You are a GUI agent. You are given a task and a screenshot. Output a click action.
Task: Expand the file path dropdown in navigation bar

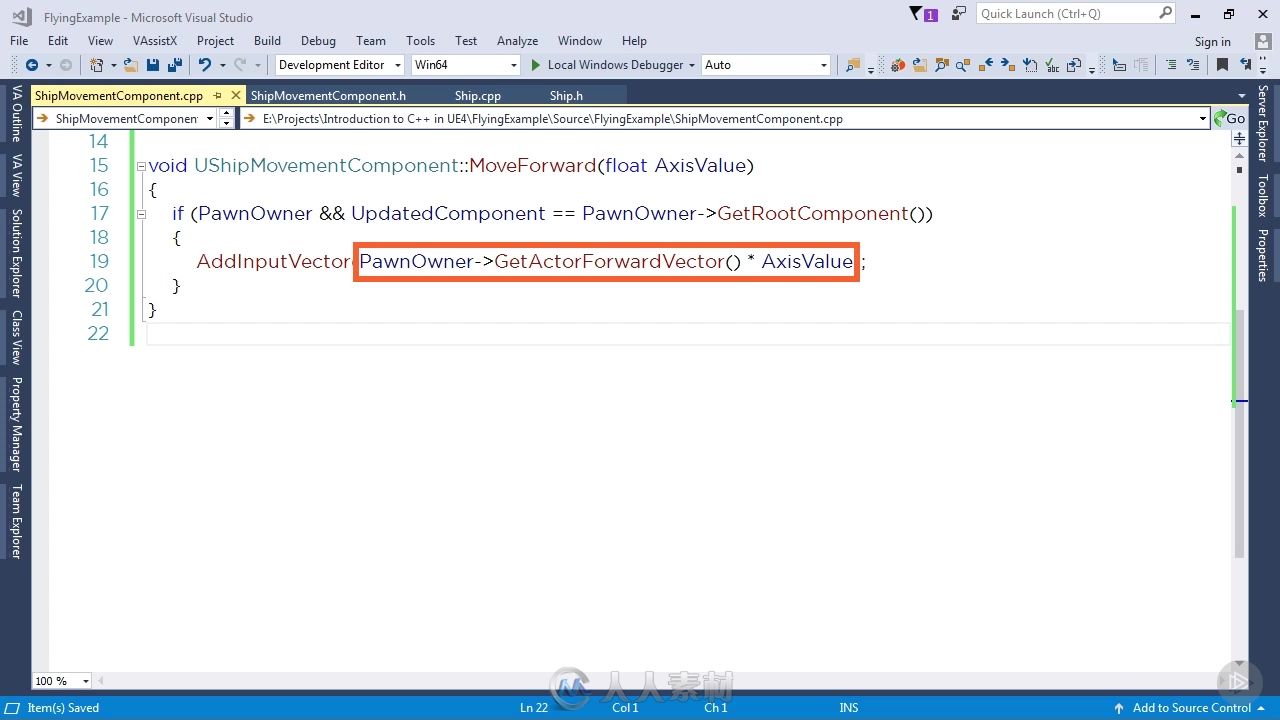pyautogui.click(x=1203, y=118)
